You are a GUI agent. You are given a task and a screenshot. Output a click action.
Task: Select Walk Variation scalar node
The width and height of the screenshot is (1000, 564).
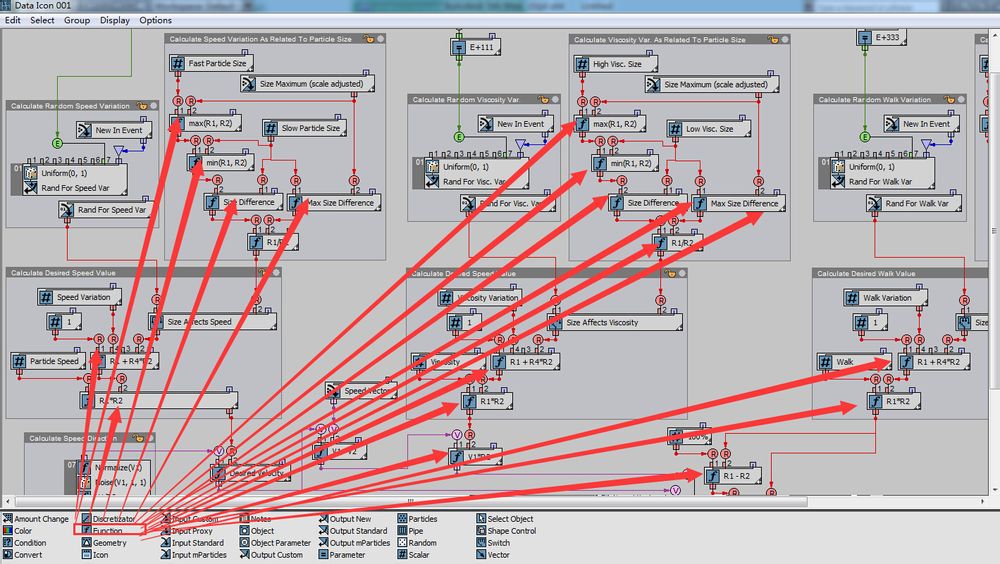click(x=886, y=297)
